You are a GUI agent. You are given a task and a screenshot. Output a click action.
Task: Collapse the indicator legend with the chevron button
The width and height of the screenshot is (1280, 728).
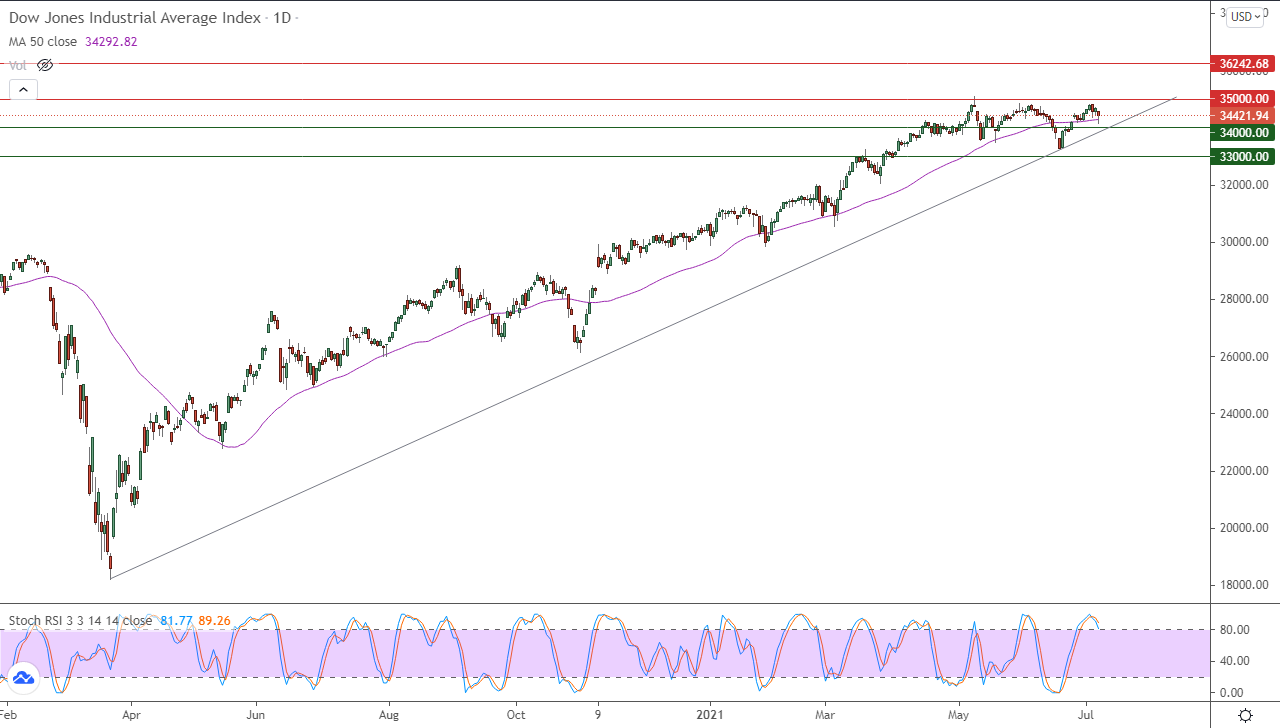tap(22, 90)
